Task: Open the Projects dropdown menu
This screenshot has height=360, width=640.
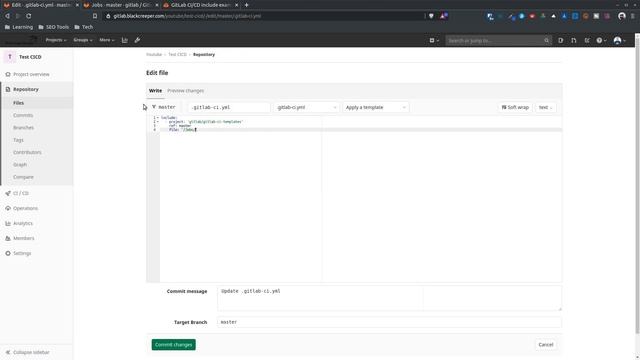Action: point(56,40)
